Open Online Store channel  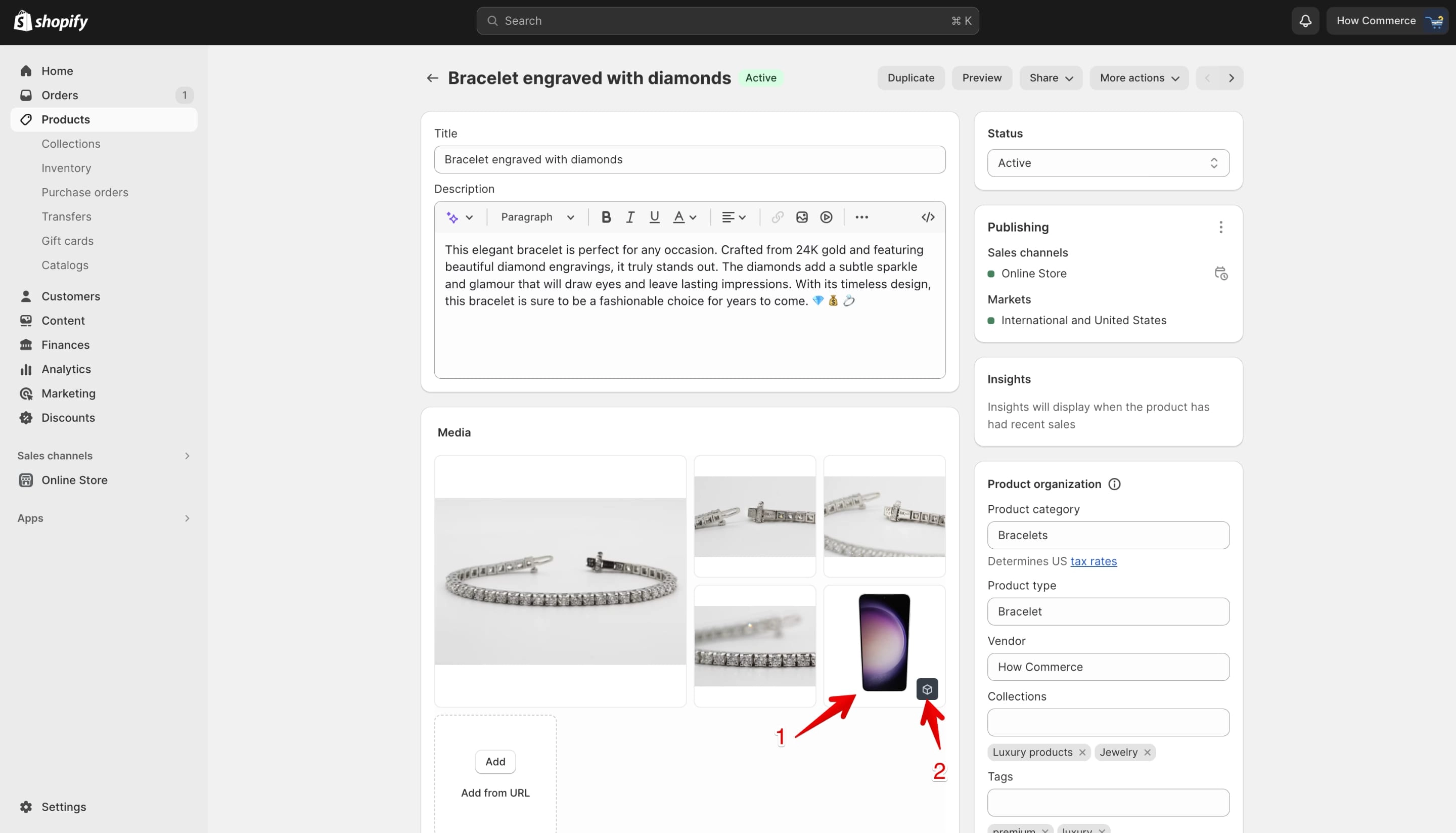[104, 480]
